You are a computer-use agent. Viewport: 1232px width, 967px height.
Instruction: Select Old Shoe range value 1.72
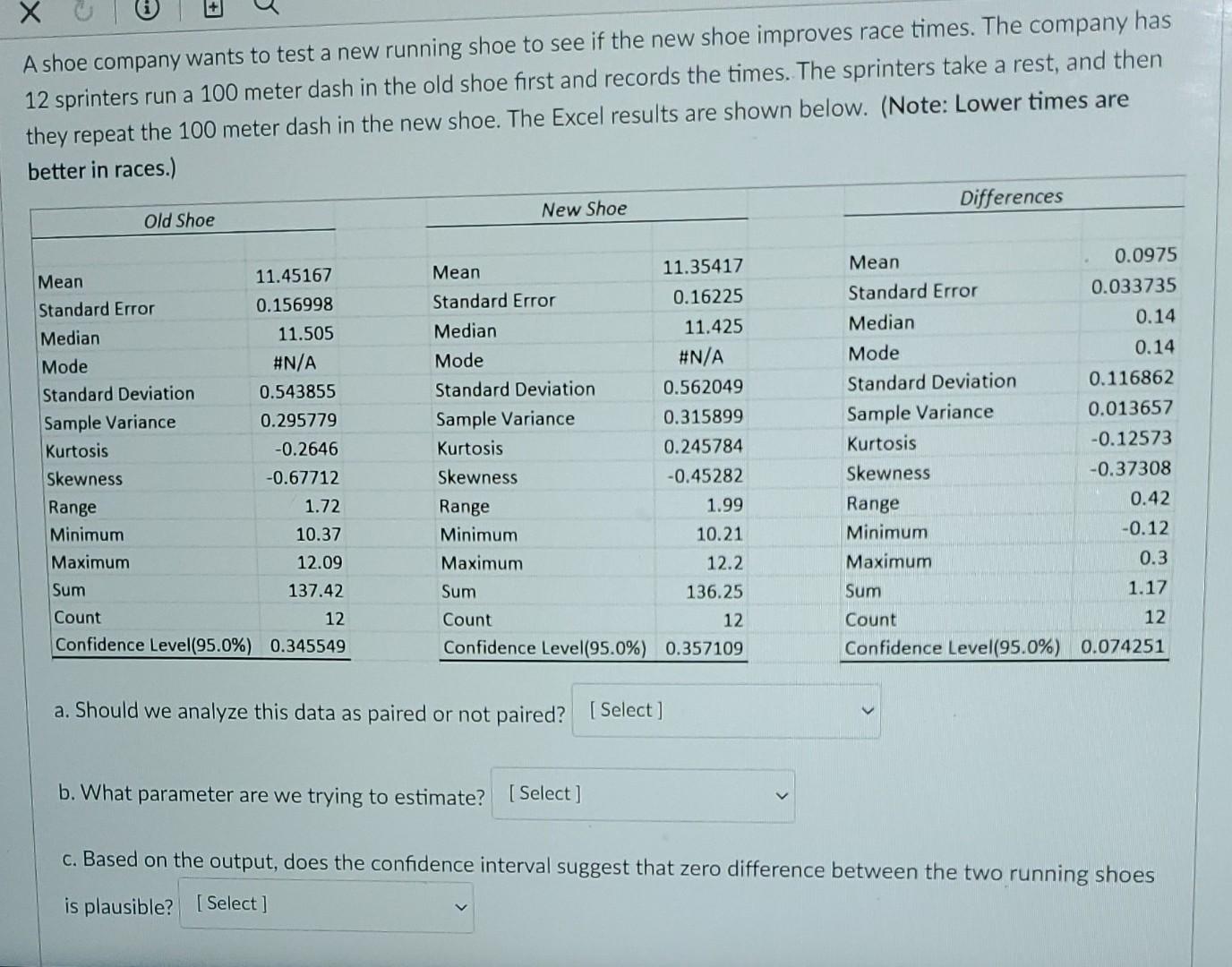322,507
